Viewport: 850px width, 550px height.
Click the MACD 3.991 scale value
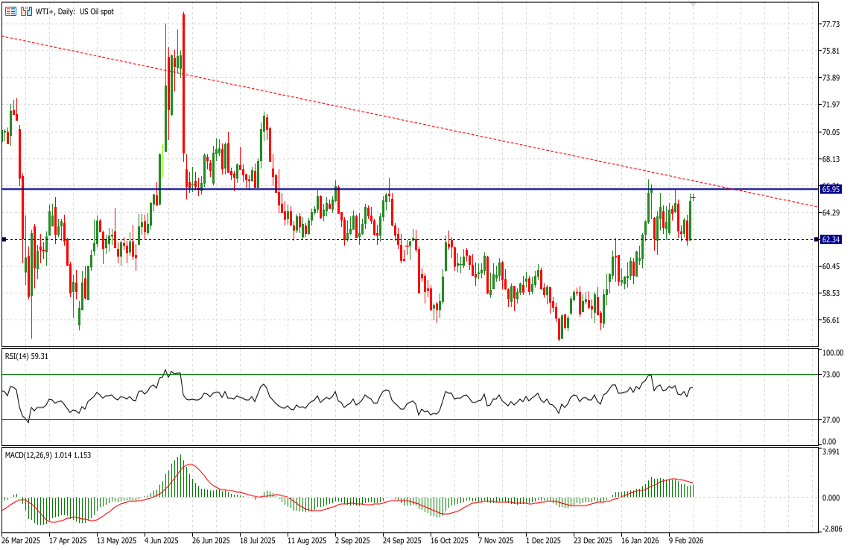point(829,452)
